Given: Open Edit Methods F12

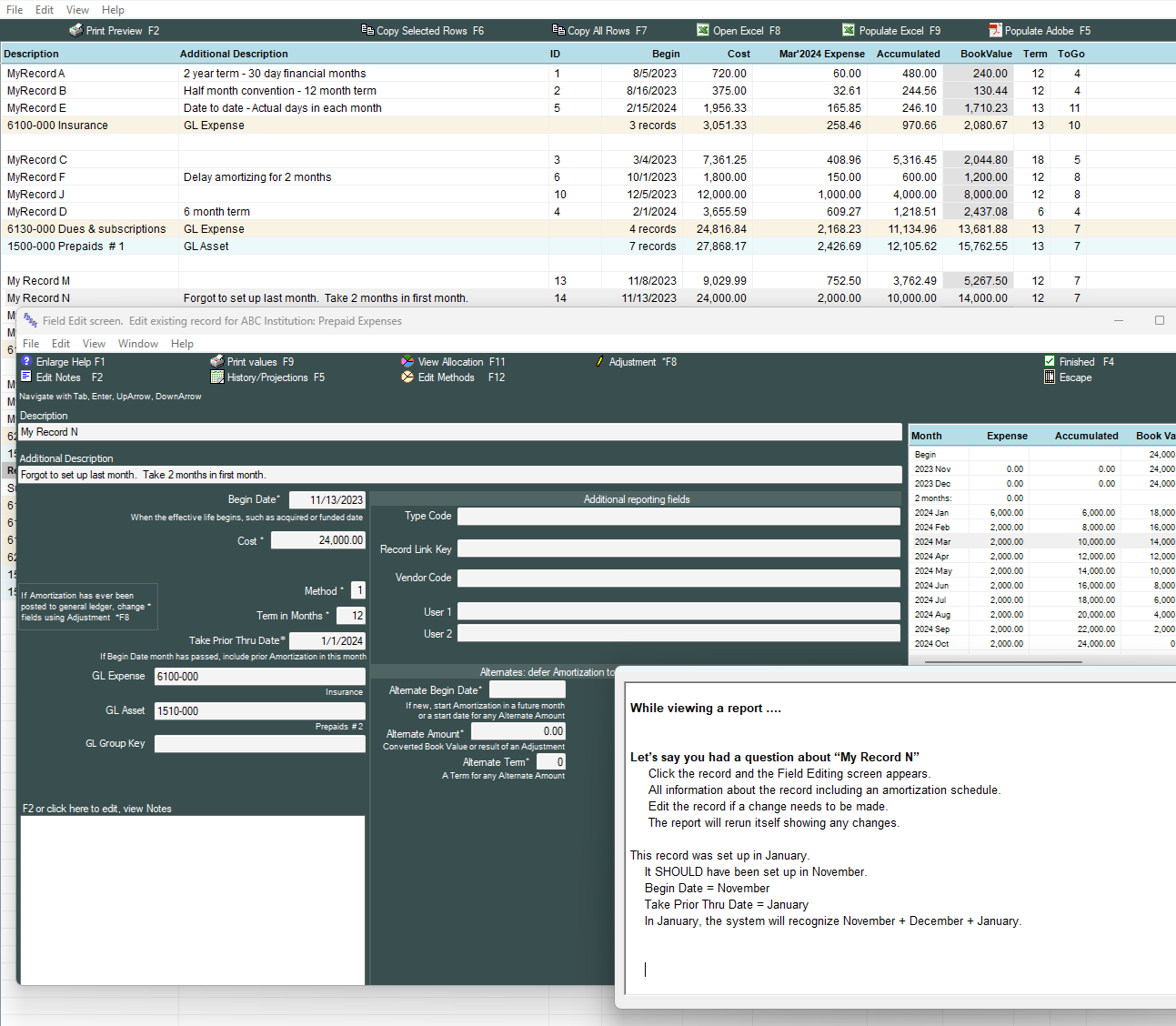Looking at the screenshot, I should point(453,377).
